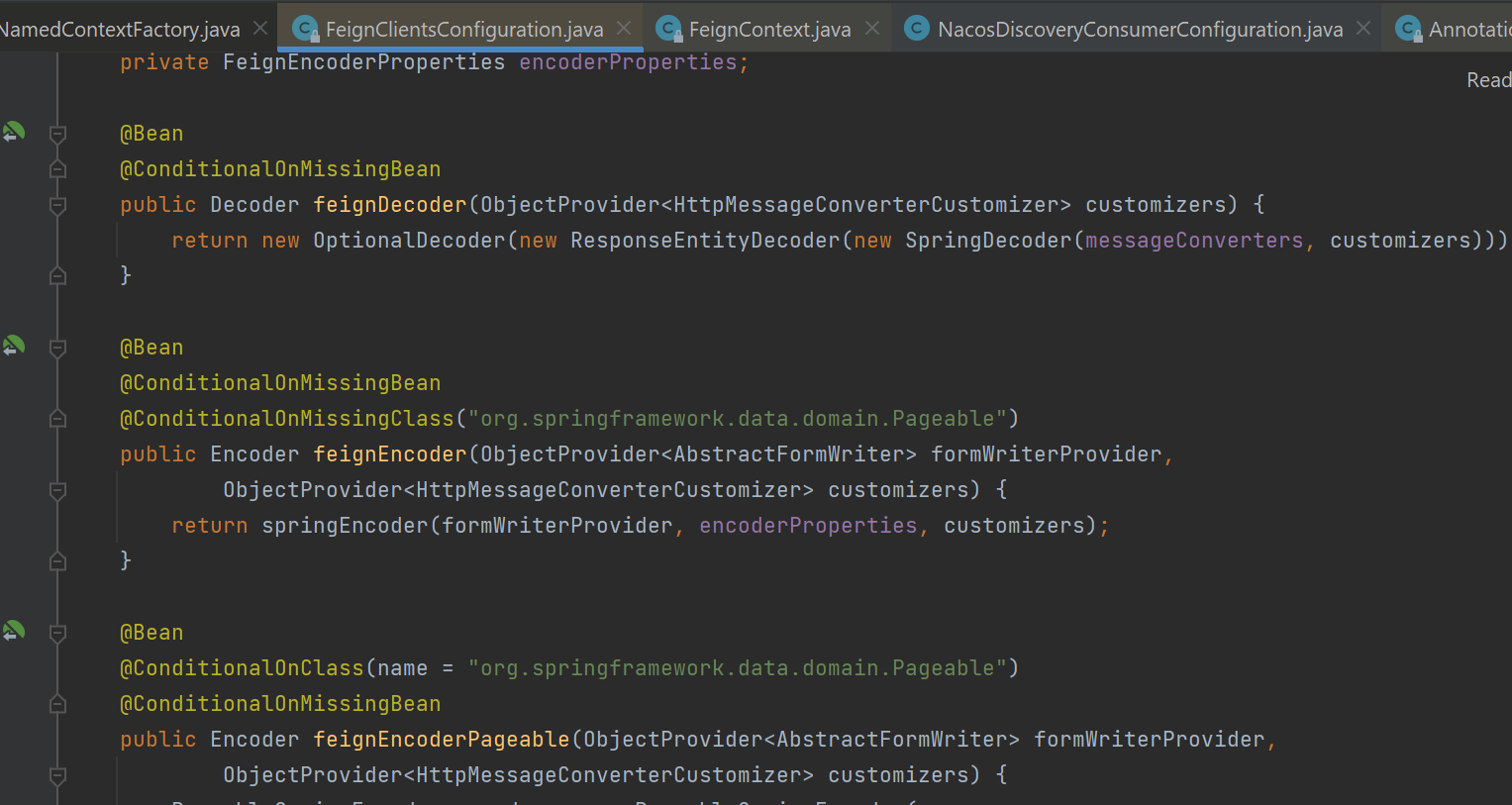Click the Spring bean gutter icon beside feignDecoder's @Bean
The width and height of the screenshot is (1512, 805).
click(x=14, y=132)
